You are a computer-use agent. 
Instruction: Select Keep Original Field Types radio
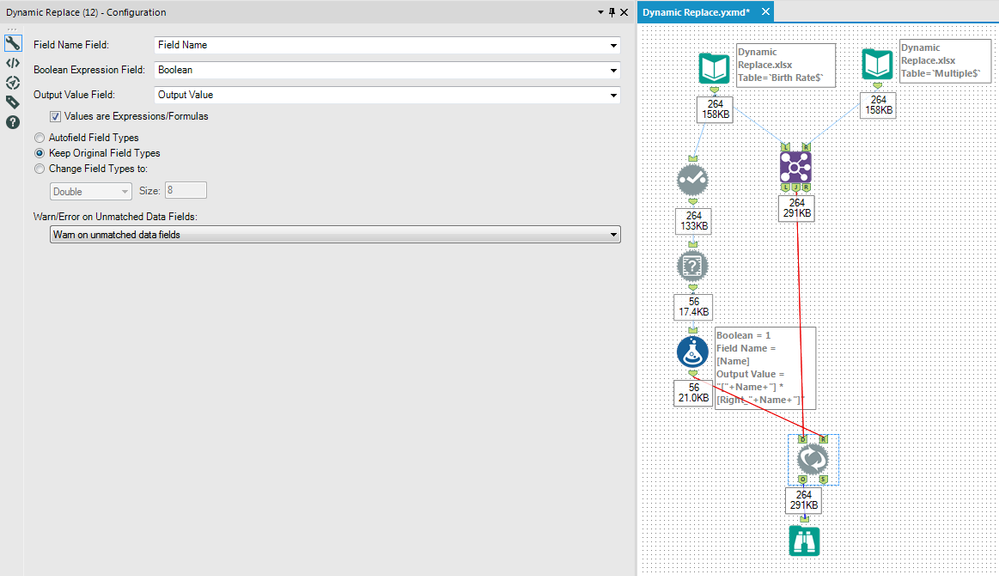pyautogui.click(x=40, y=153)
